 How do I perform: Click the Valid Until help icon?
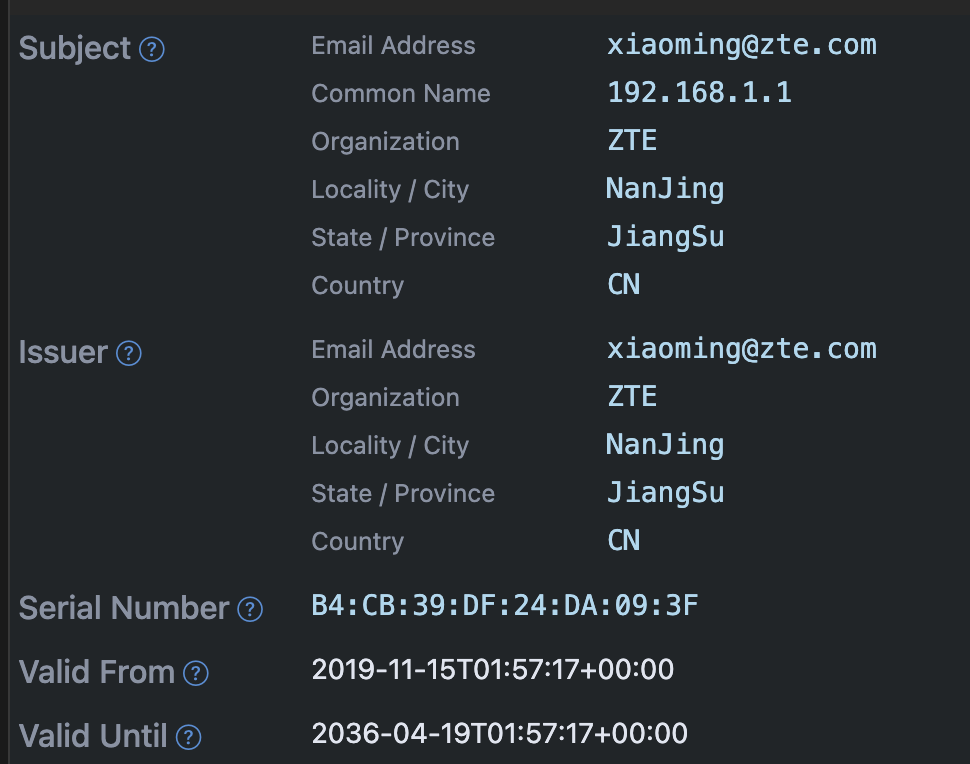pos(188,737)
